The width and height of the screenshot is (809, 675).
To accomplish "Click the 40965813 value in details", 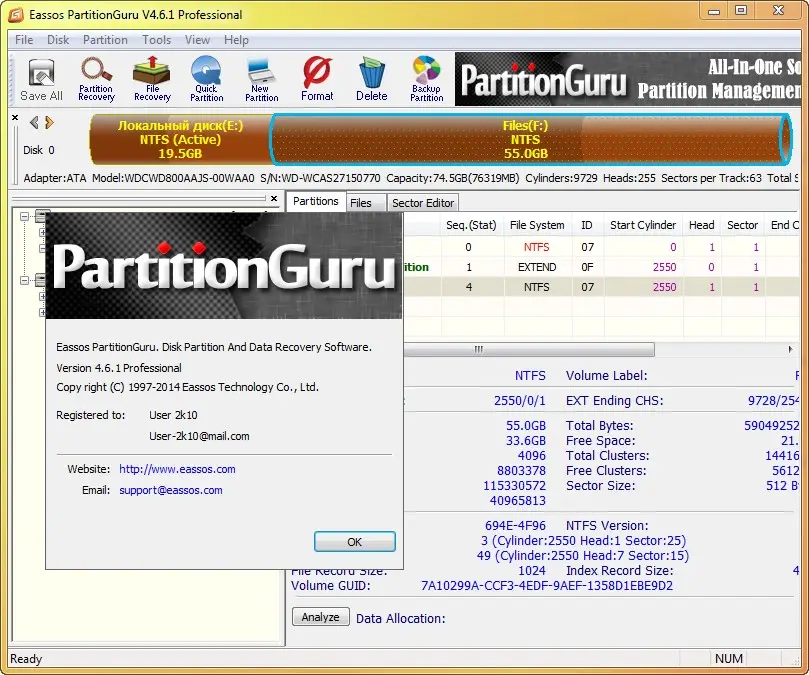I will point(517,501).
